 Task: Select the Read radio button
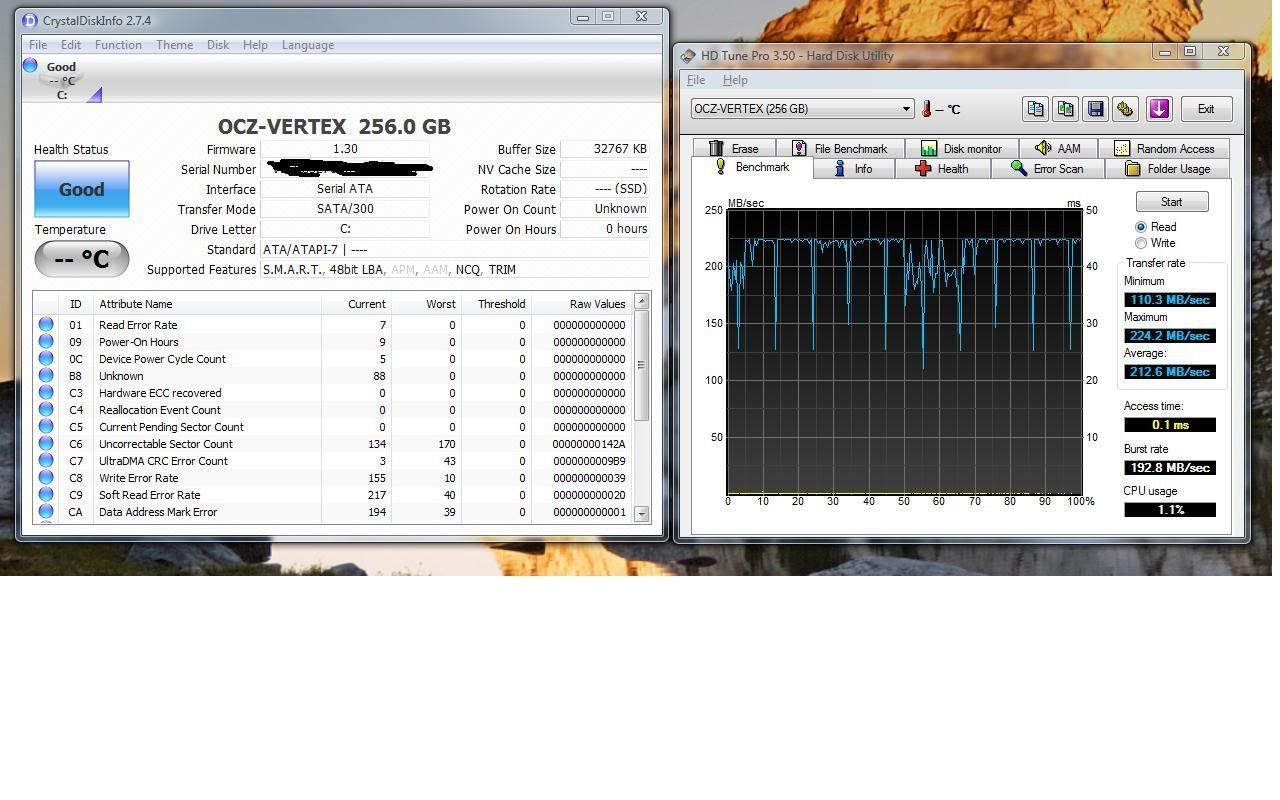(x=1141, y=227)
